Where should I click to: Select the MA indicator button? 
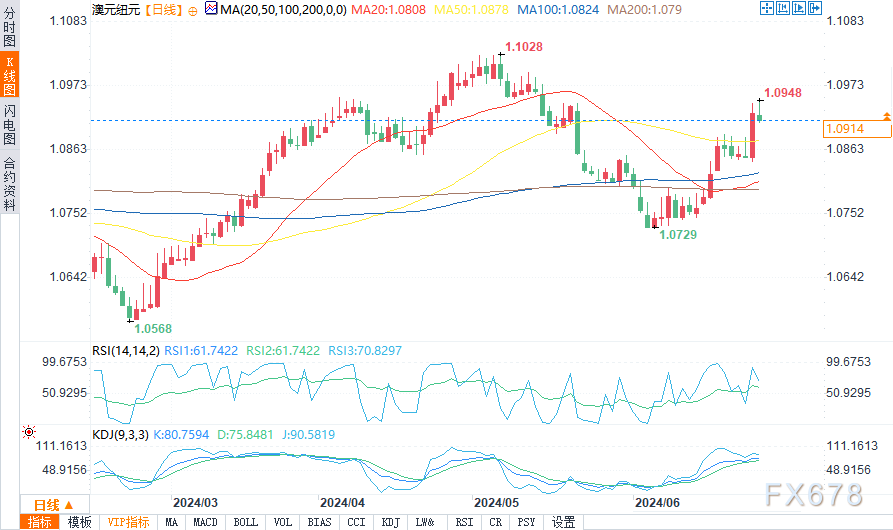pos(171,522)
